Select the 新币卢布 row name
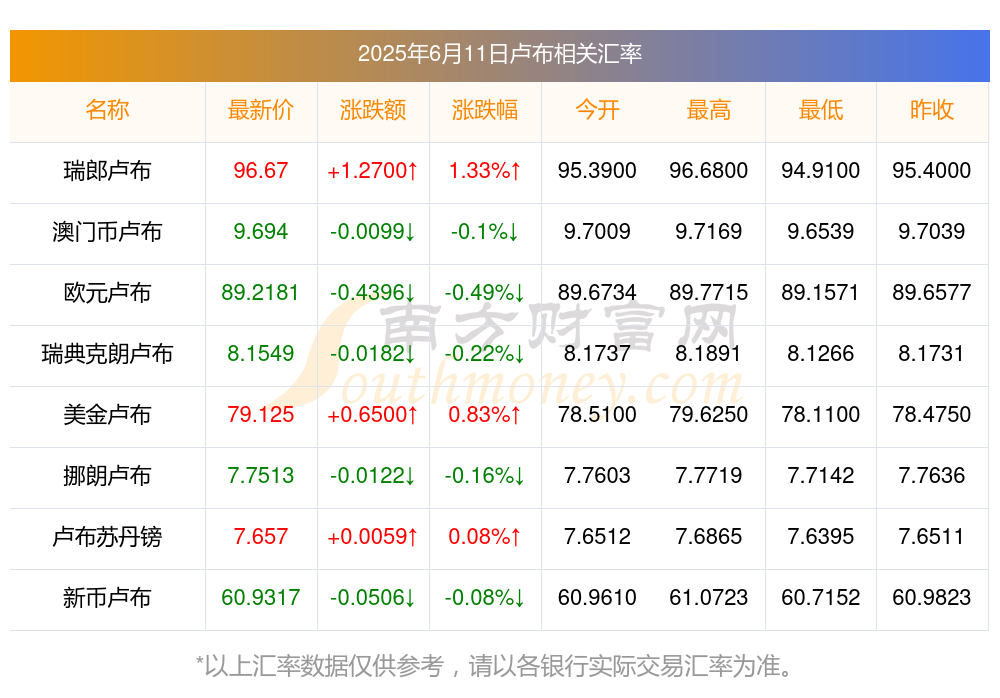Screen dimensions: 1000x698 (107, 598)
